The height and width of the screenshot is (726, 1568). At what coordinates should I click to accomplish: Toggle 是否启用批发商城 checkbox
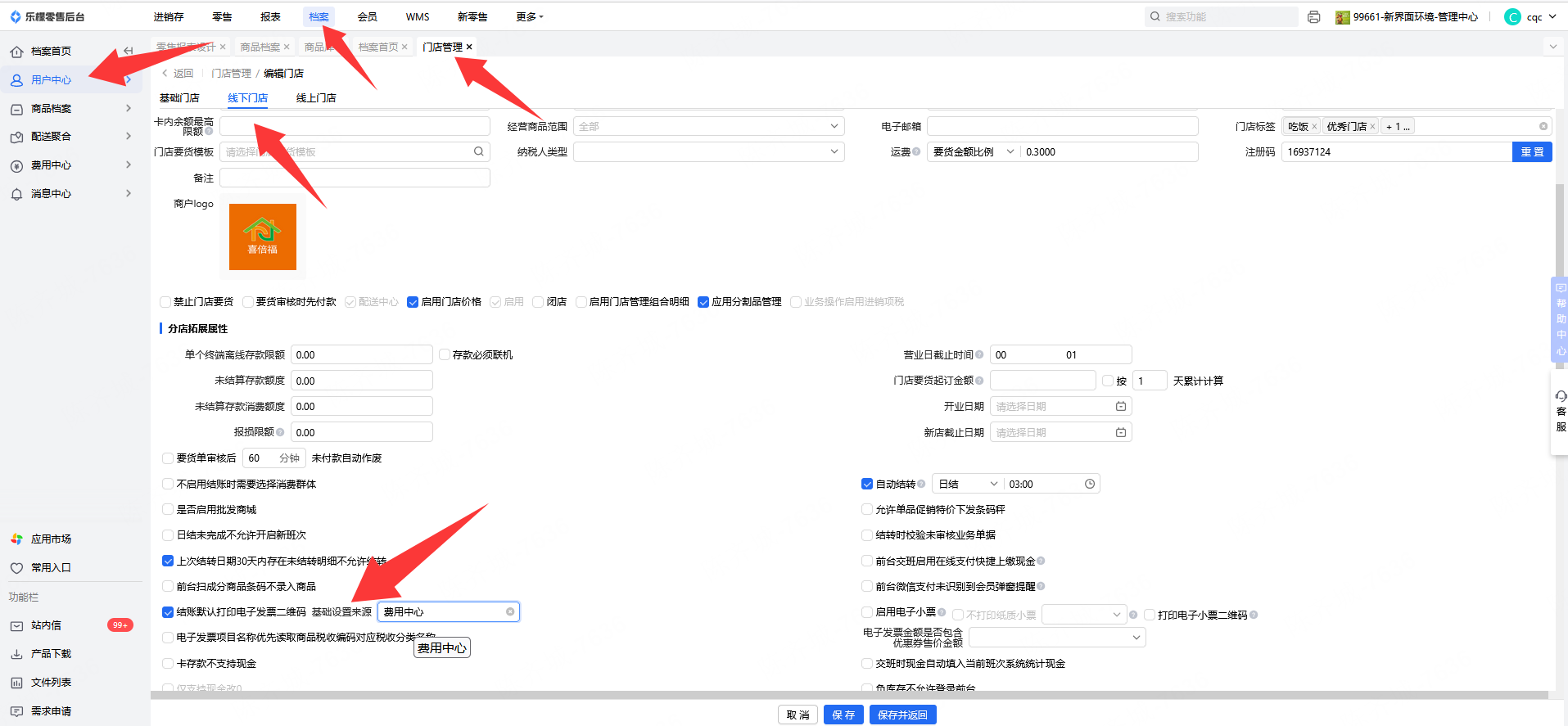[168, 510]
